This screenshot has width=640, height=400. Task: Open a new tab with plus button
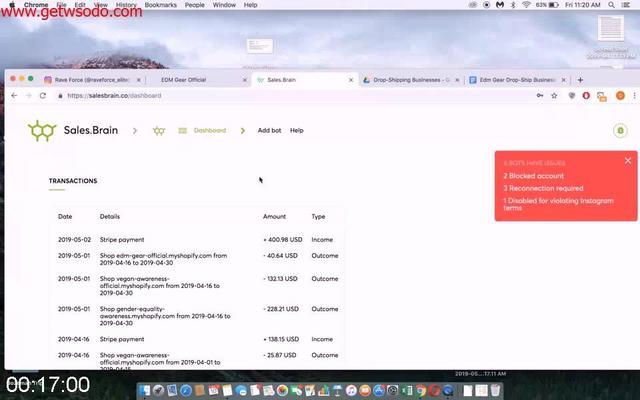click(580, 80)
